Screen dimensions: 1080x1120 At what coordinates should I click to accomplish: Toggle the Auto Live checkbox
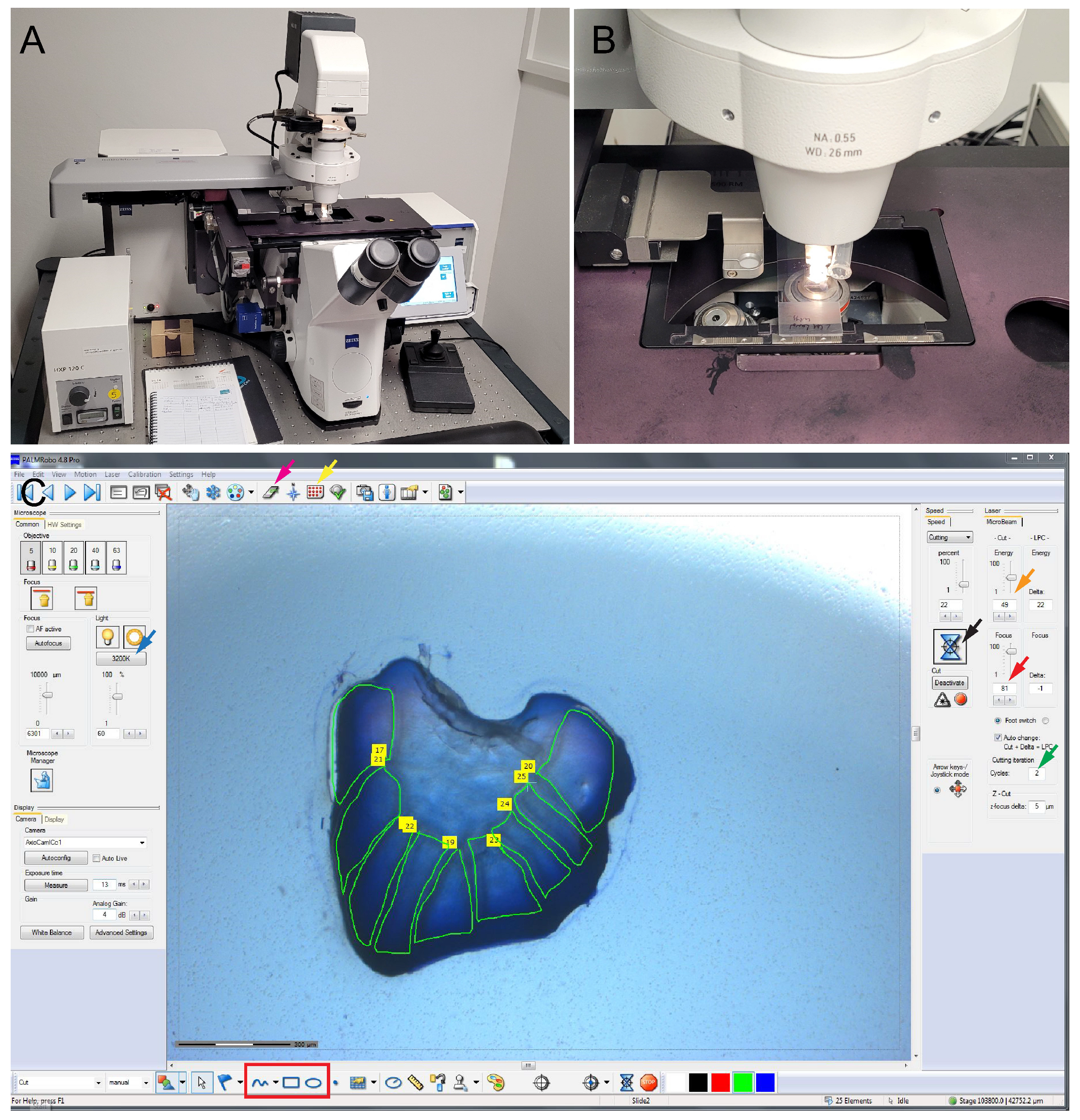[x=97, y=858]
